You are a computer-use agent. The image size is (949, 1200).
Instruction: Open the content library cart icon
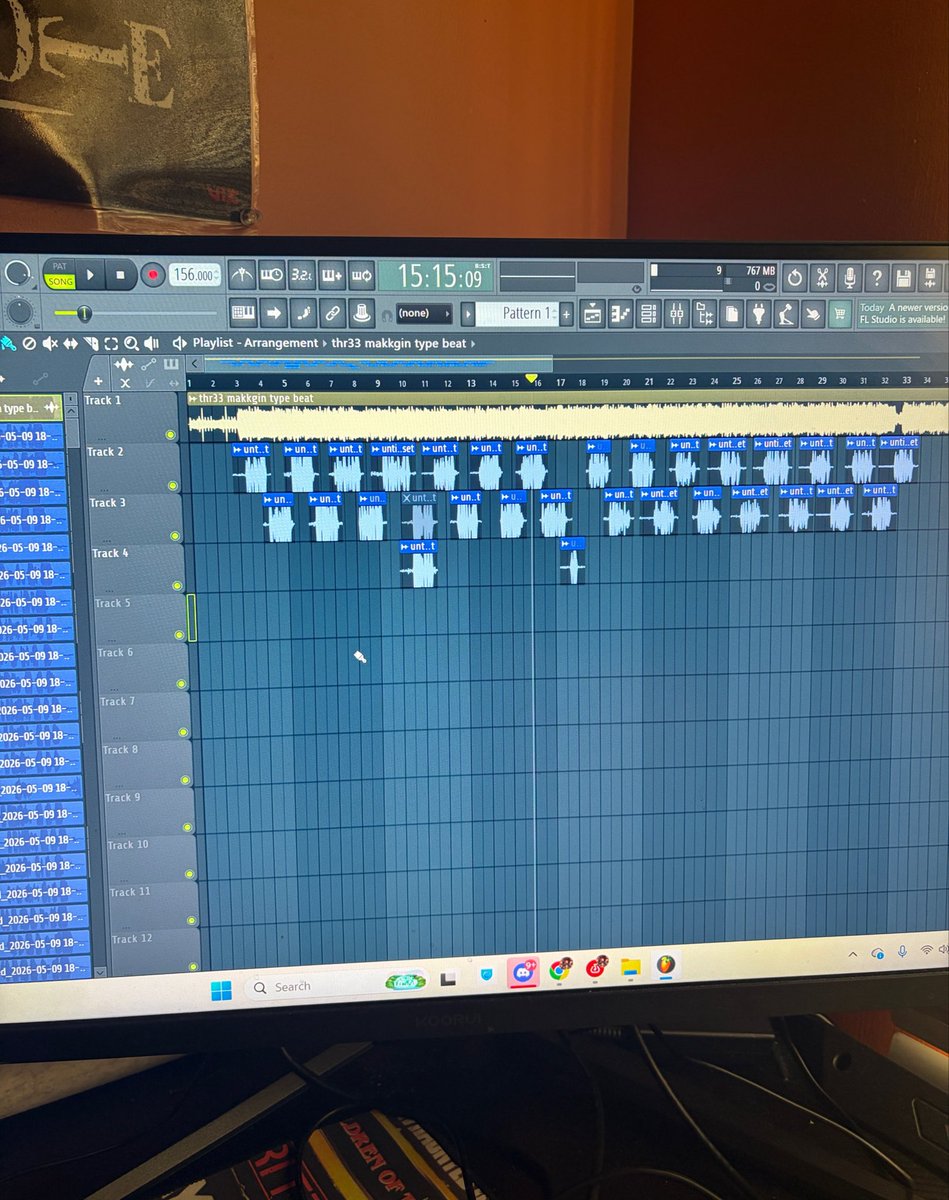point(841,313)
